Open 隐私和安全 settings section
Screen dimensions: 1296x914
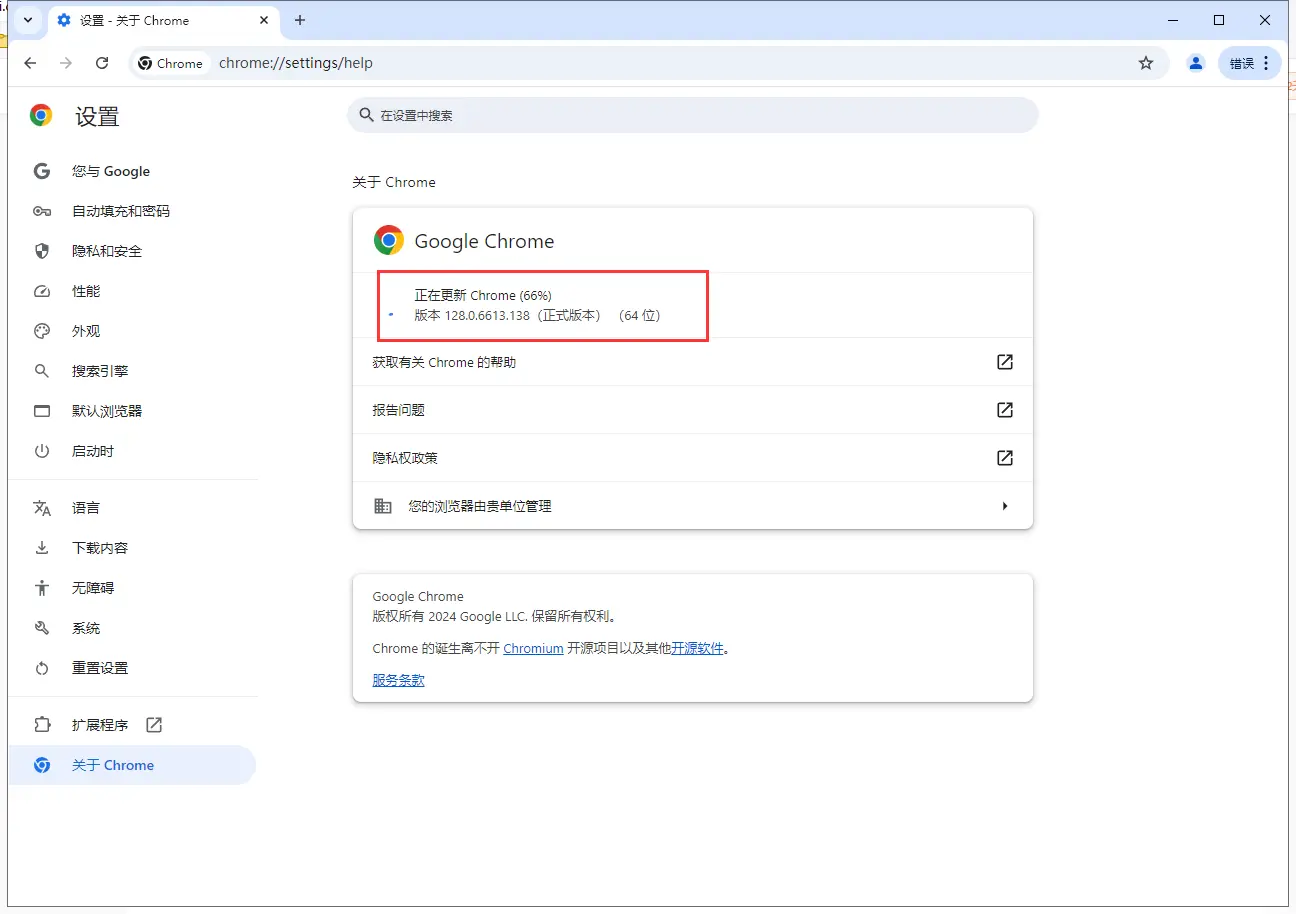coord(132,251)
